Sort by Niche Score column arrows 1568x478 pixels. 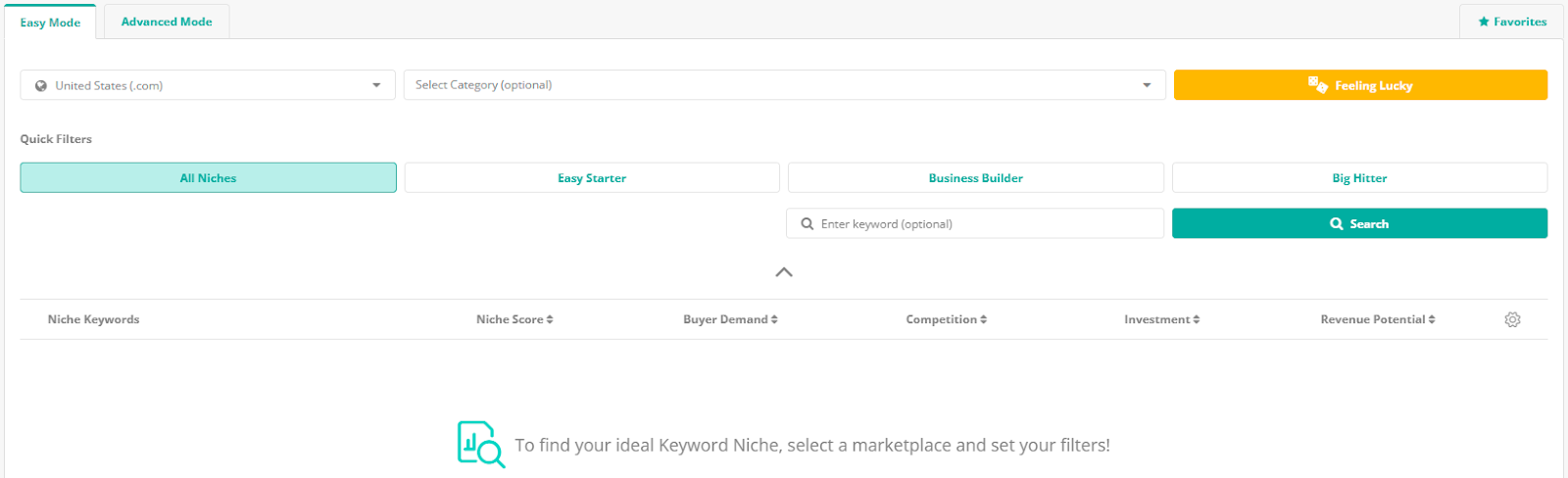coord(550,319)
